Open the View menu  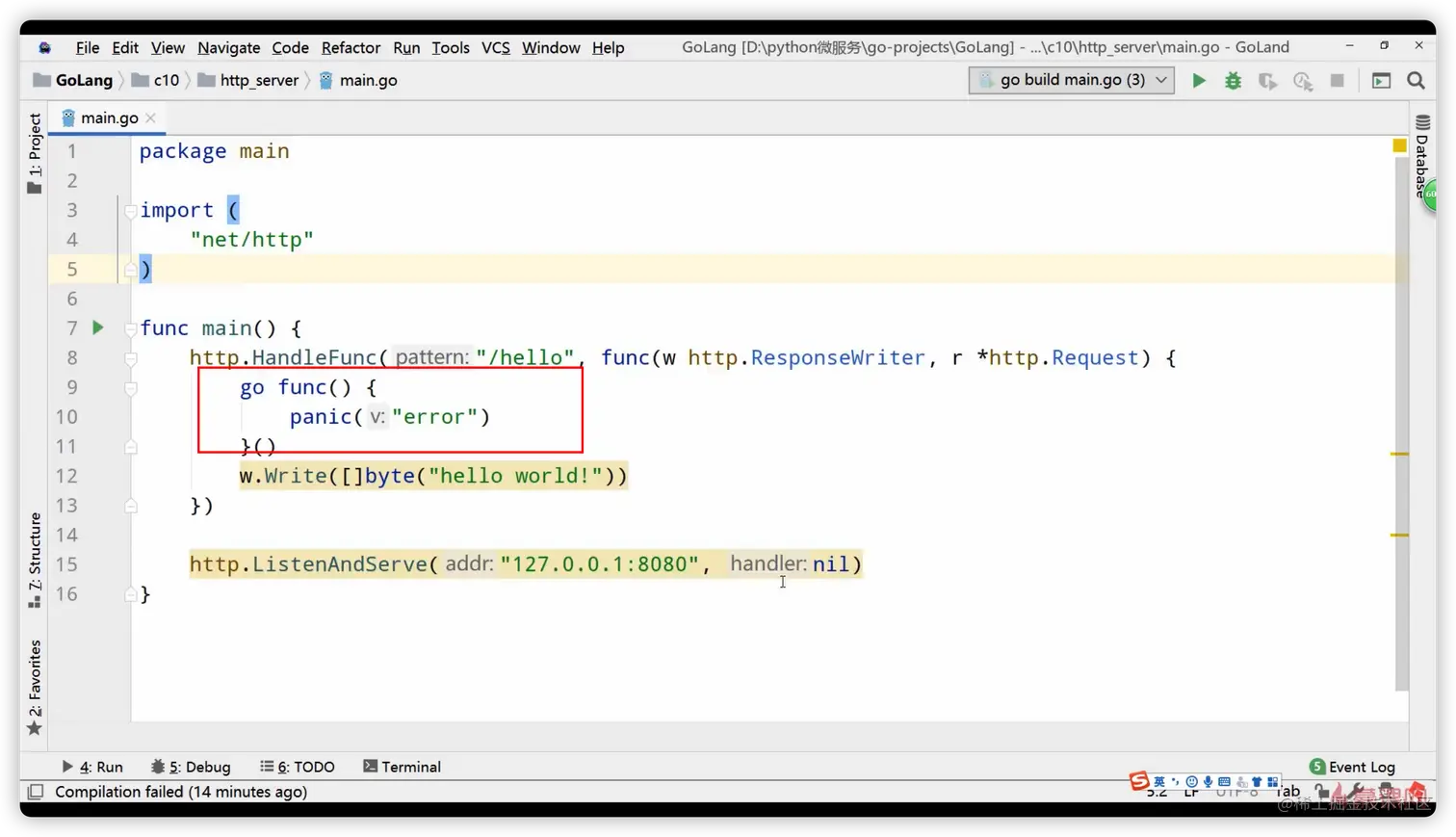[x=168, y=47]
